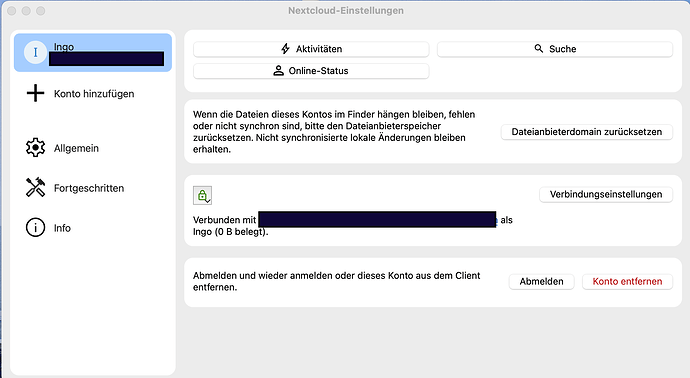
Task: Select the Konto hinzufügen label
Action: click(x=94, y=94)
